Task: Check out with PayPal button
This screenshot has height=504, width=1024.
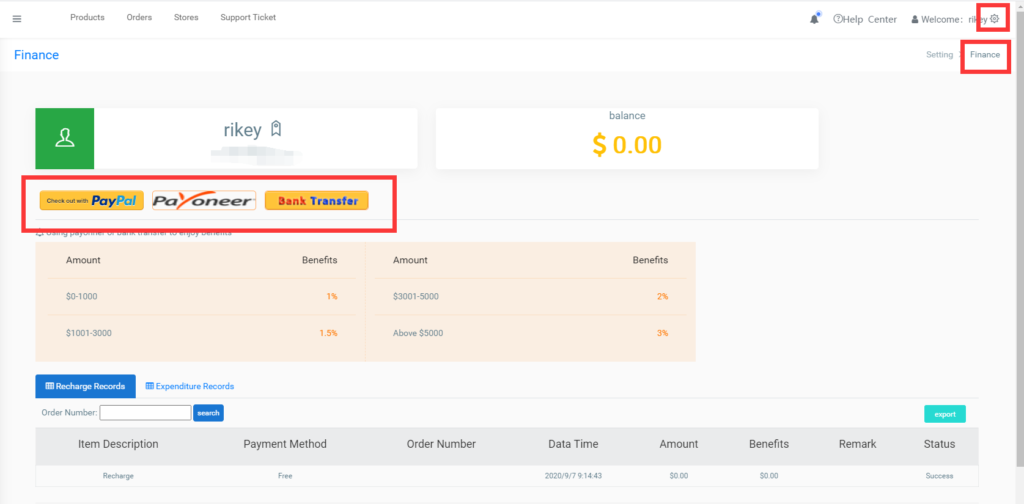Action: point(91,200)
